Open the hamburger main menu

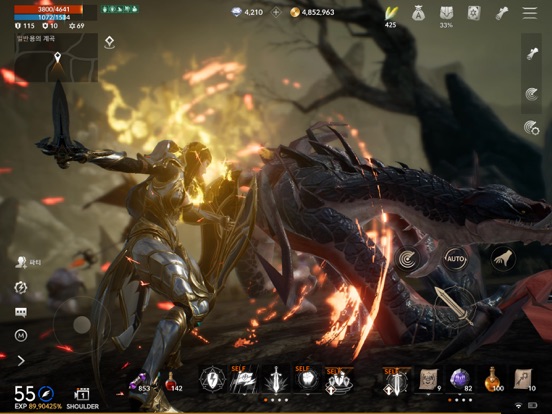tap(530, 13)
